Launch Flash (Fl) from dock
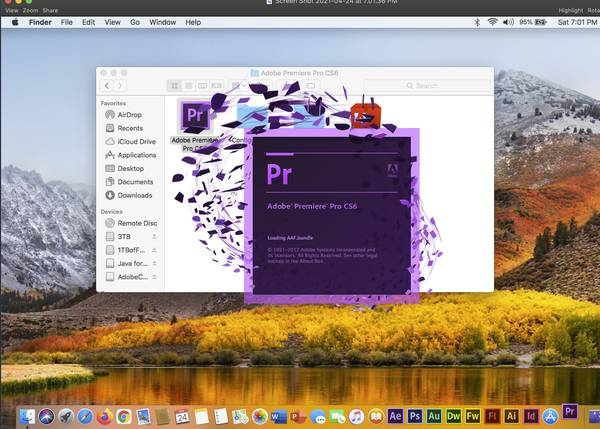The width and height of the screenshot is (600, 429). (492, 416)
